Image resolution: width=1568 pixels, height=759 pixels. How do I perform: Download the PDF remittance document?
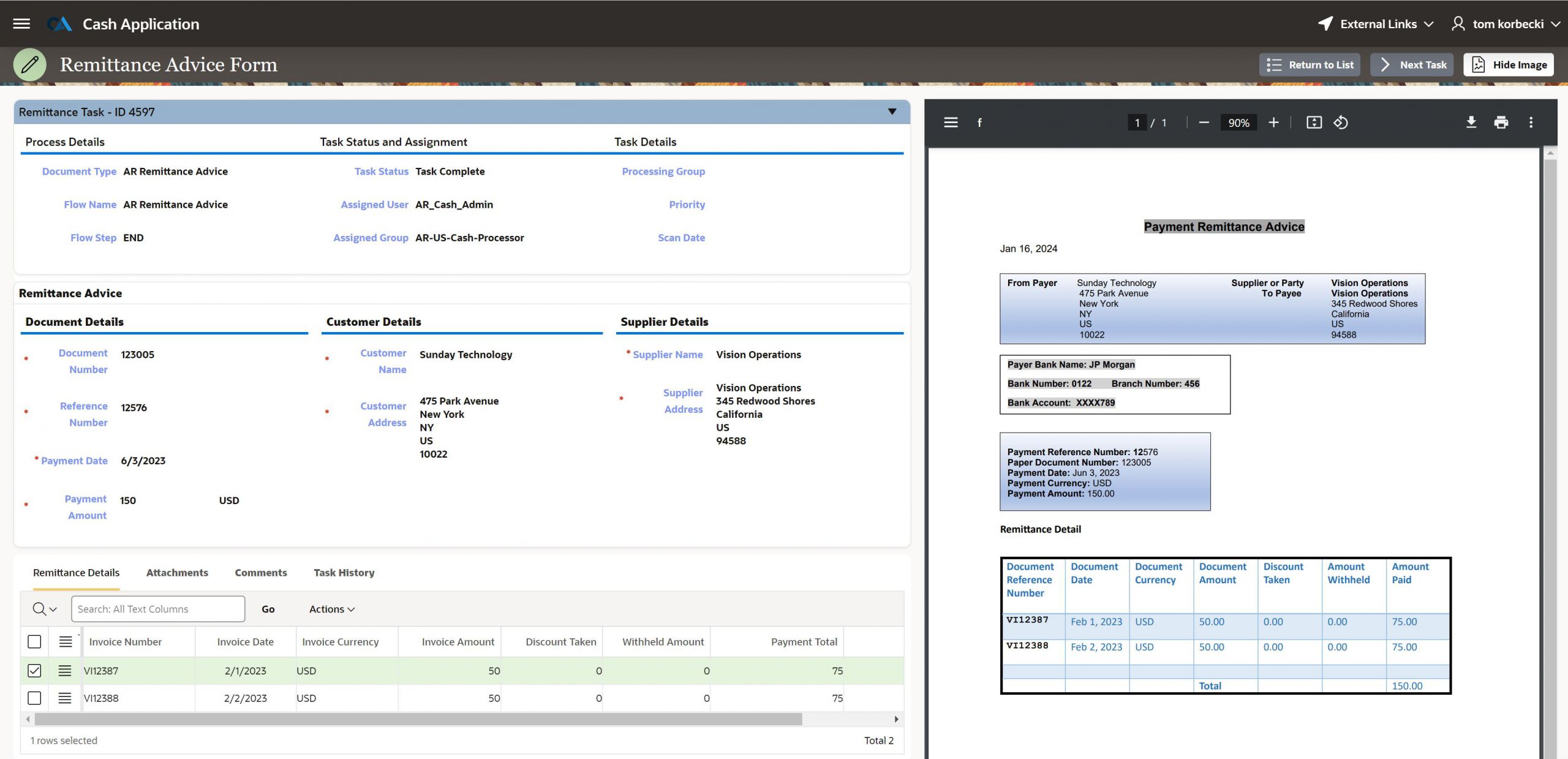pyautogui.click(x=1471, y=123)
